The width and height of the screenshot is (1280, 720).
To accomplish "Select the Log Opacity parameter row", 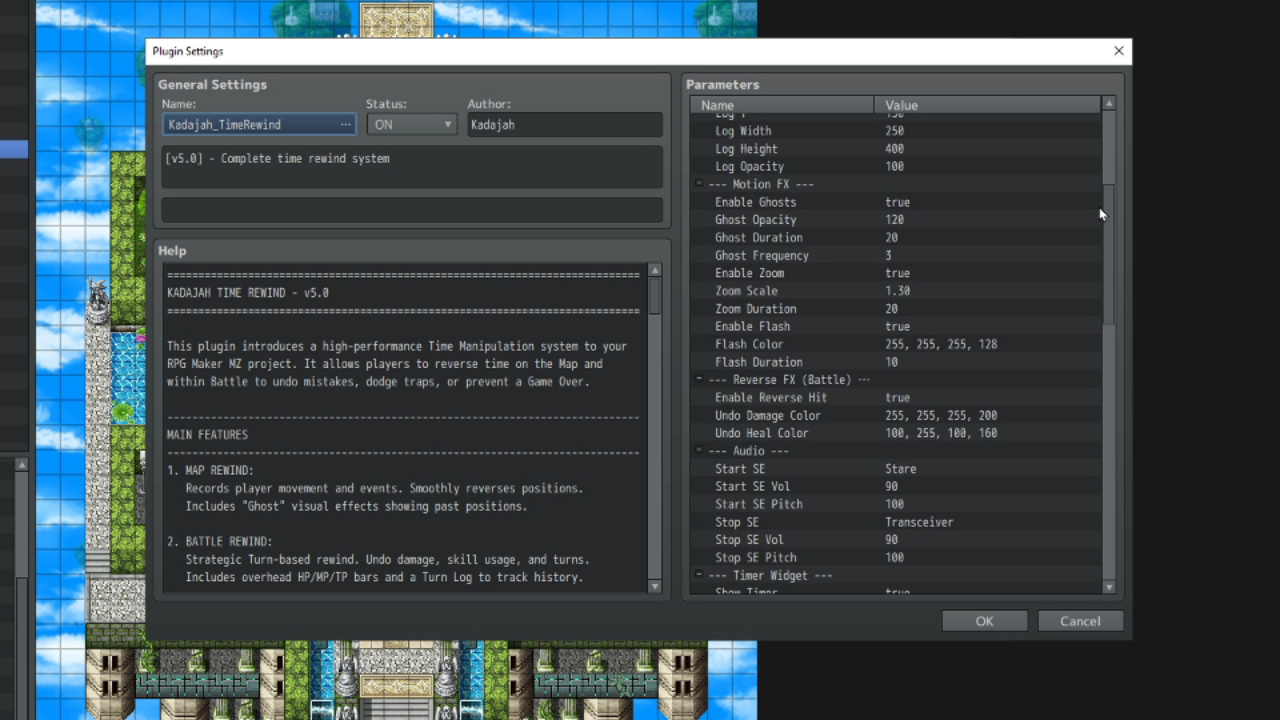I will pyautogui.click(x=895, y=167).
